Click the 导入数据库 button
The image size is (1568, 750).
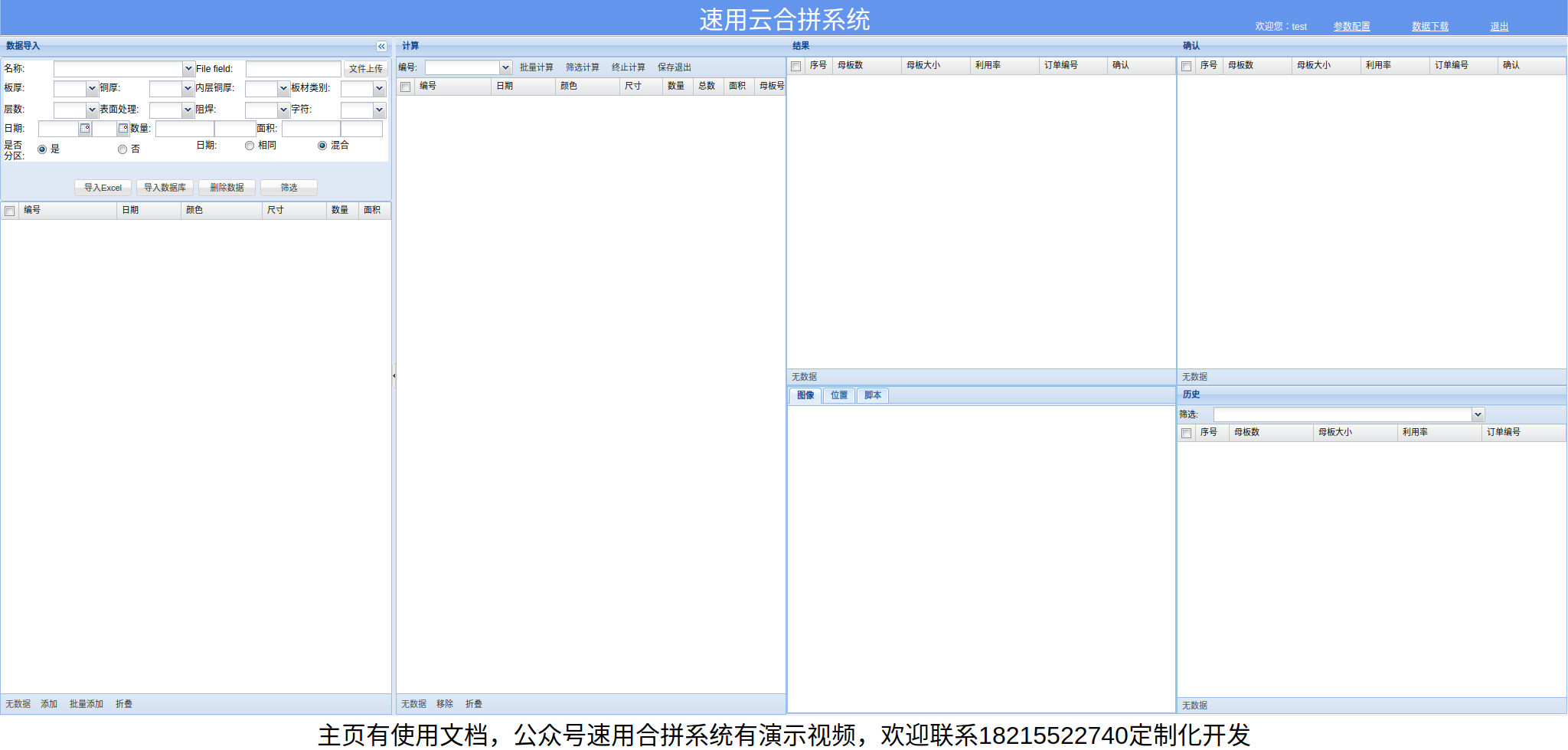[165, 188]
